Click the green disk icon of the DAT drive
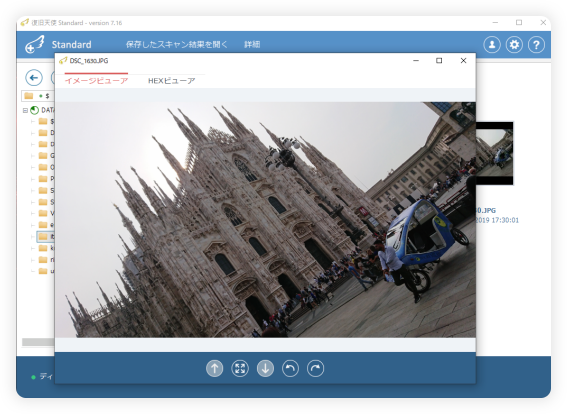Image resolution: width=567 pixels, height=414 pixels. click(x=35, y=110)
